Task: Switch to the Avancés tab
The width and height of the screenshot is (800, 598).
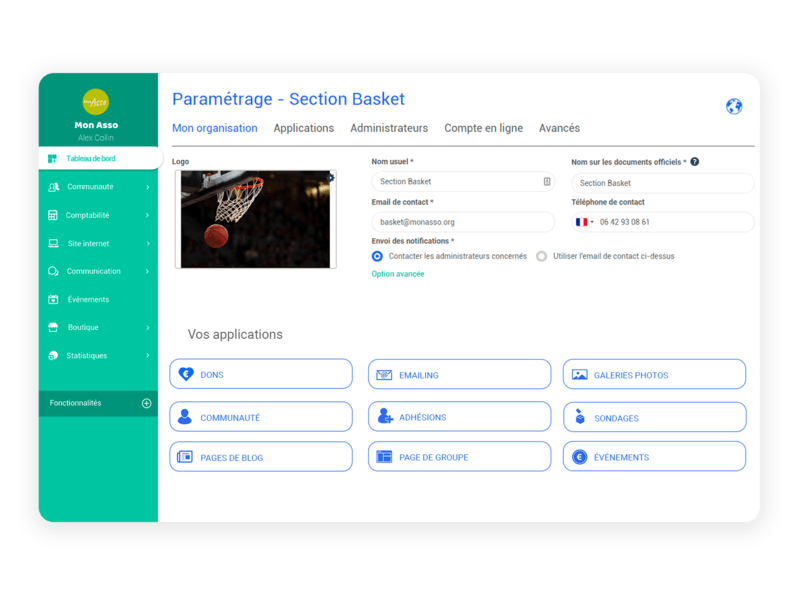Action: 559,128
